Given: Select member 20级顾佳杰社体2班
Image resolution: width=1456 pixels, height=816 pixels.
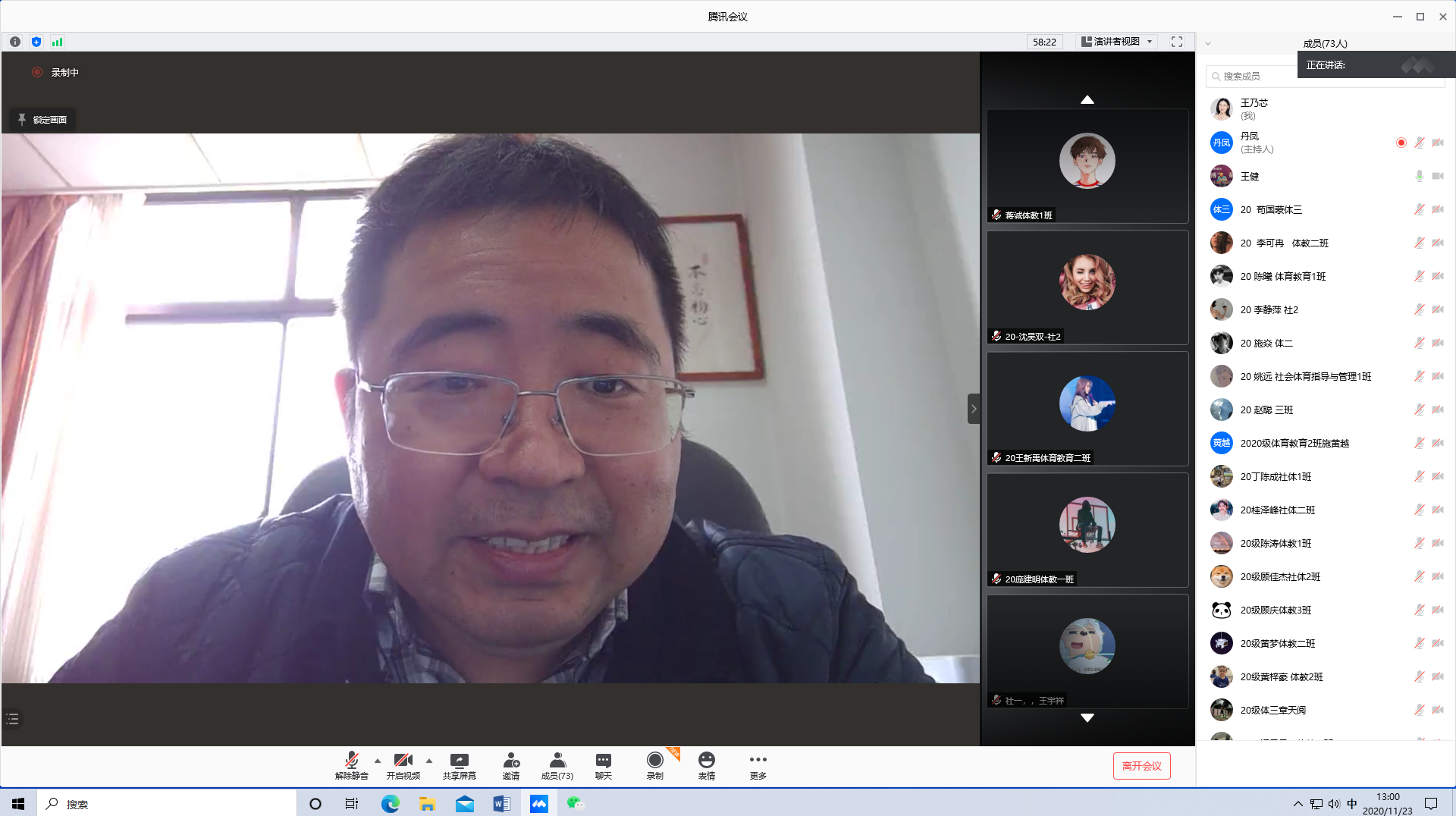Looking at the screenshot, I should click(x=1326, y=576).
